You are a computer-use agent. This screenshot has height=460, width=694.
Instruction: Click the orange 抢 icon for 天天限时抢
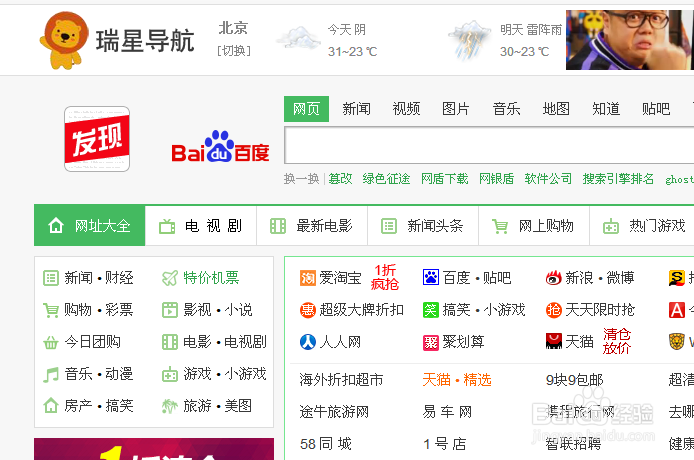pos(554,310)
